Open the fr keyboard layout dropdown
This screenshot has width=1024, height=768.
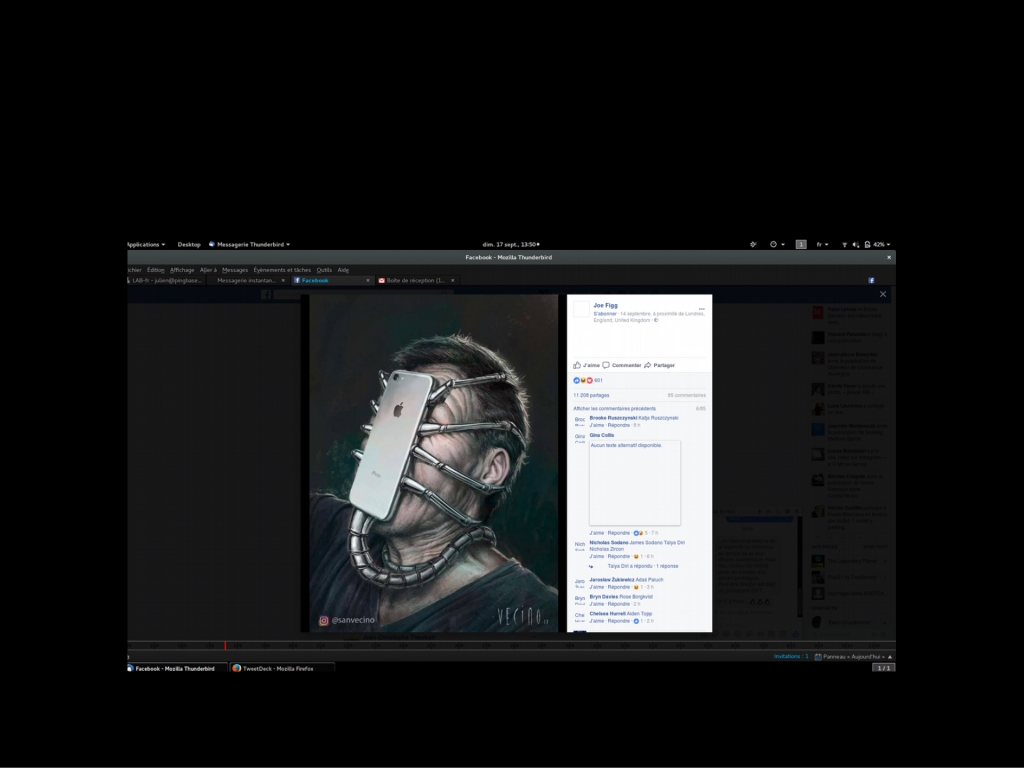click(x=822, y=244)
